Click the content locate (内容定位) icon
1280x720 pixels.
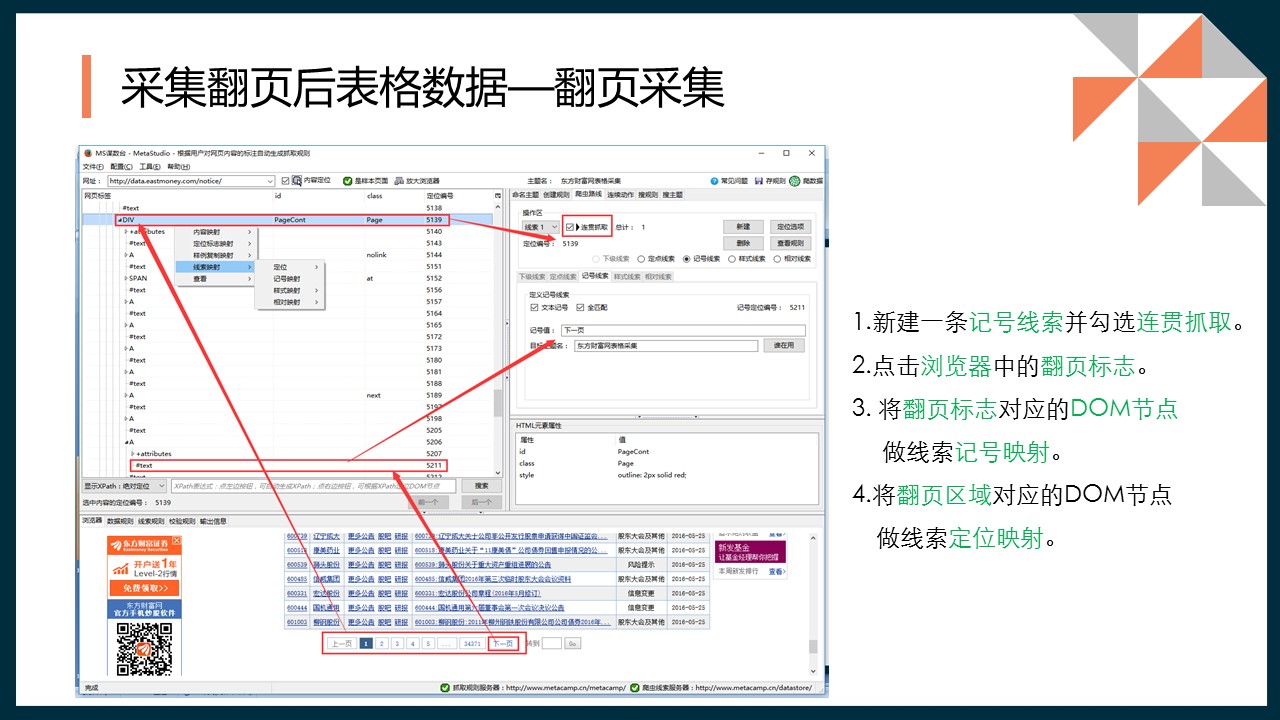pyautogui.click(x=297, y=181)
